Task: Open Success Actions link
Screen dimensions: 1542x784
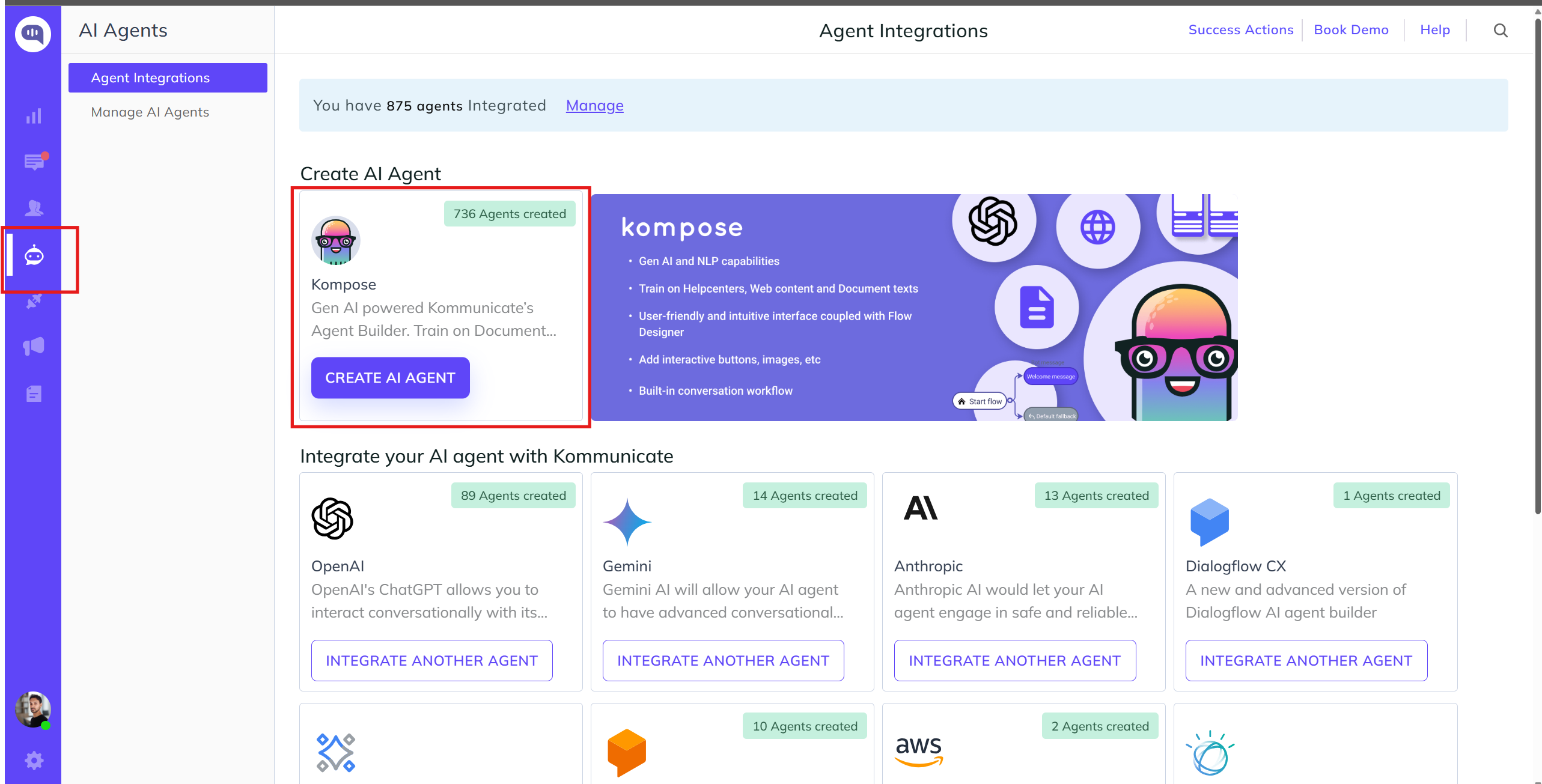Action: pos(1240,29)
